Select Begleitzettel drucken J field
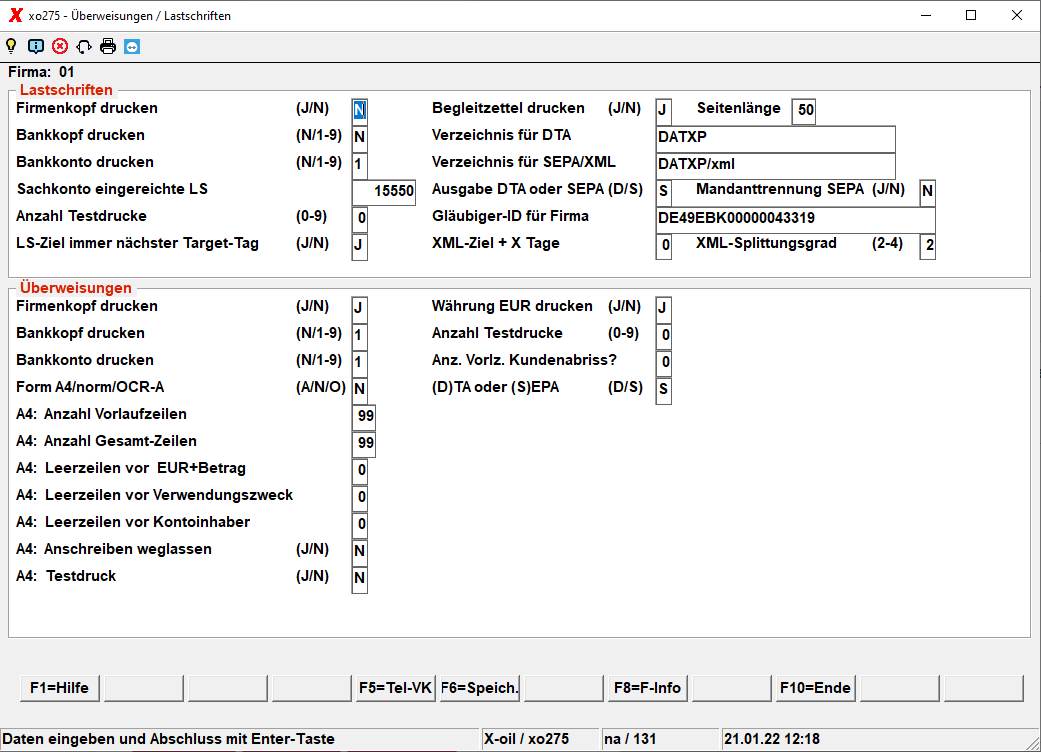 [x=663, y=110]
